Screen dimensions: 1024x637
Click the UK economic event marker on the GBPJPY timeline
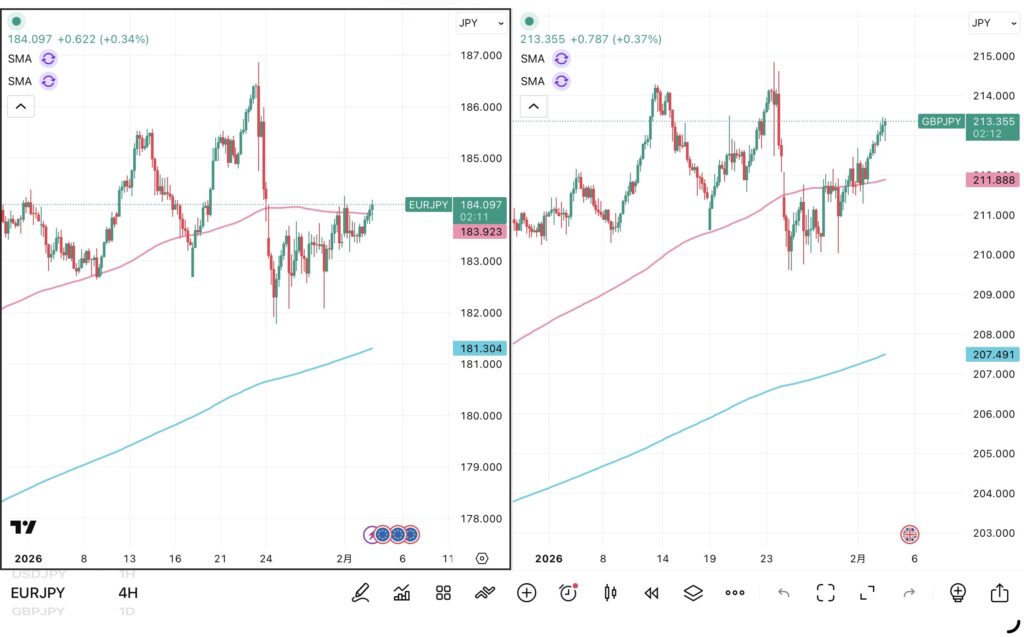(910, 534)
